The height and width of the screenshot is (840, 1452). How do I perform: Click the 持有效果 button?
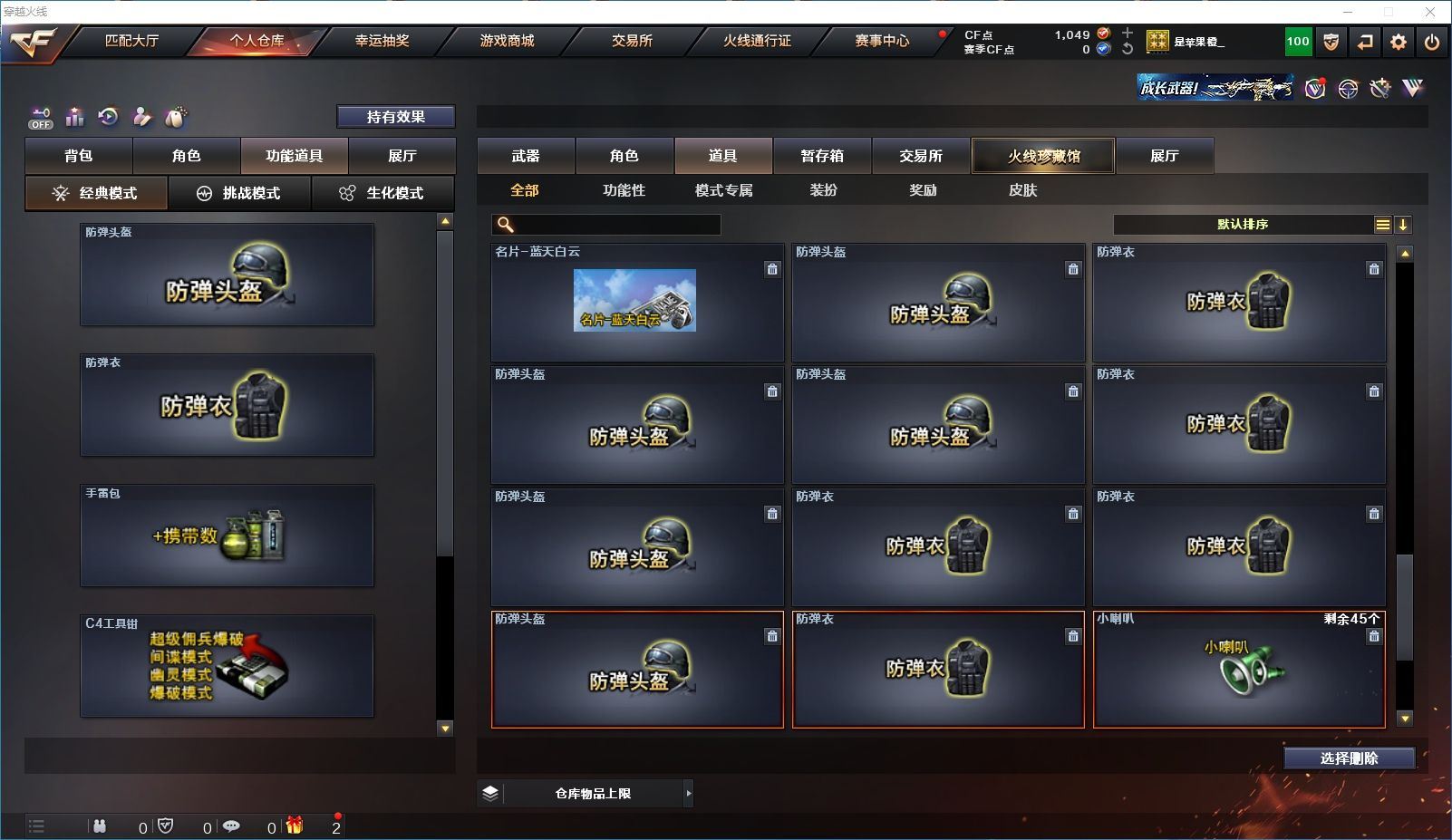pyautogui.click(x=395, y=117)
